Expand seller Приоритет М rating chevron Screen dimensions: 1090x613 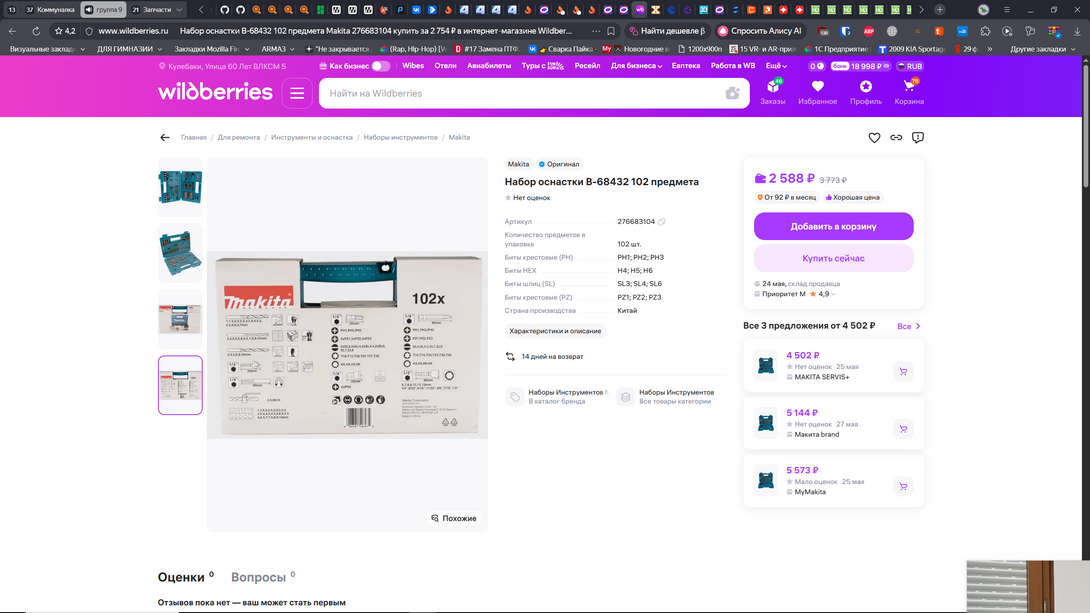coord(833,294)
